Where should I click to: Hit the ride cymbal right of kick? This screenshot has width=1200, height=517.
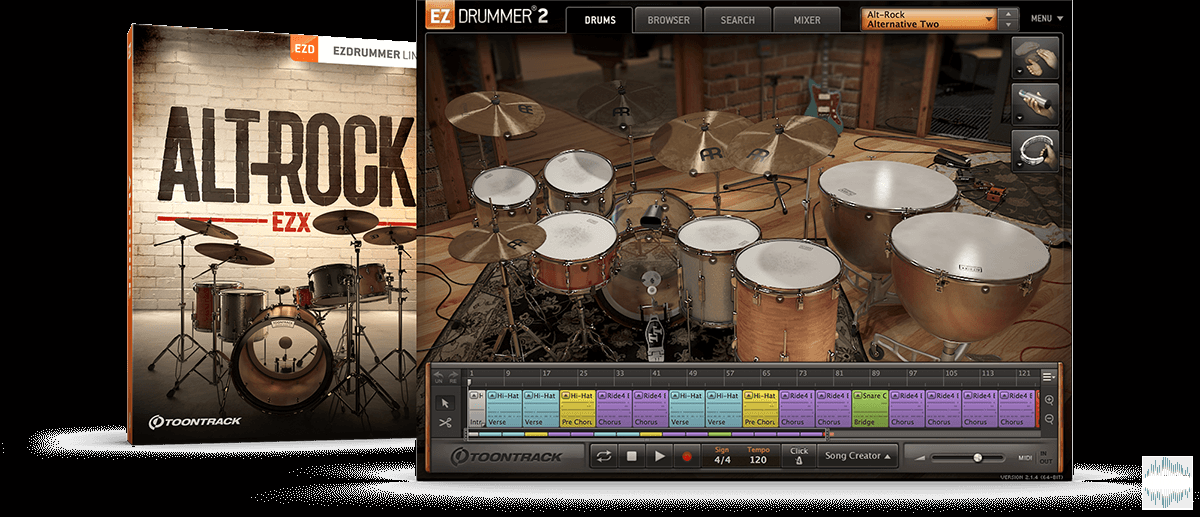[x=700, y=140]
